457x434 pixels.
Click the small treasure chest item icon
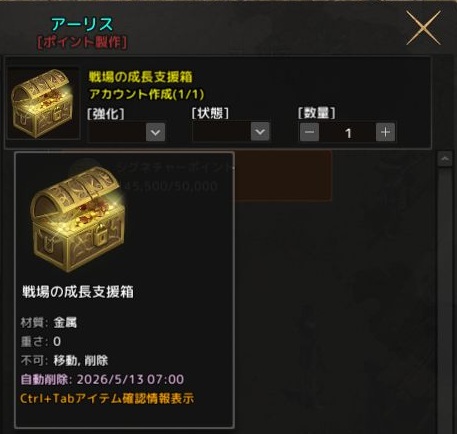coord(43,103)
